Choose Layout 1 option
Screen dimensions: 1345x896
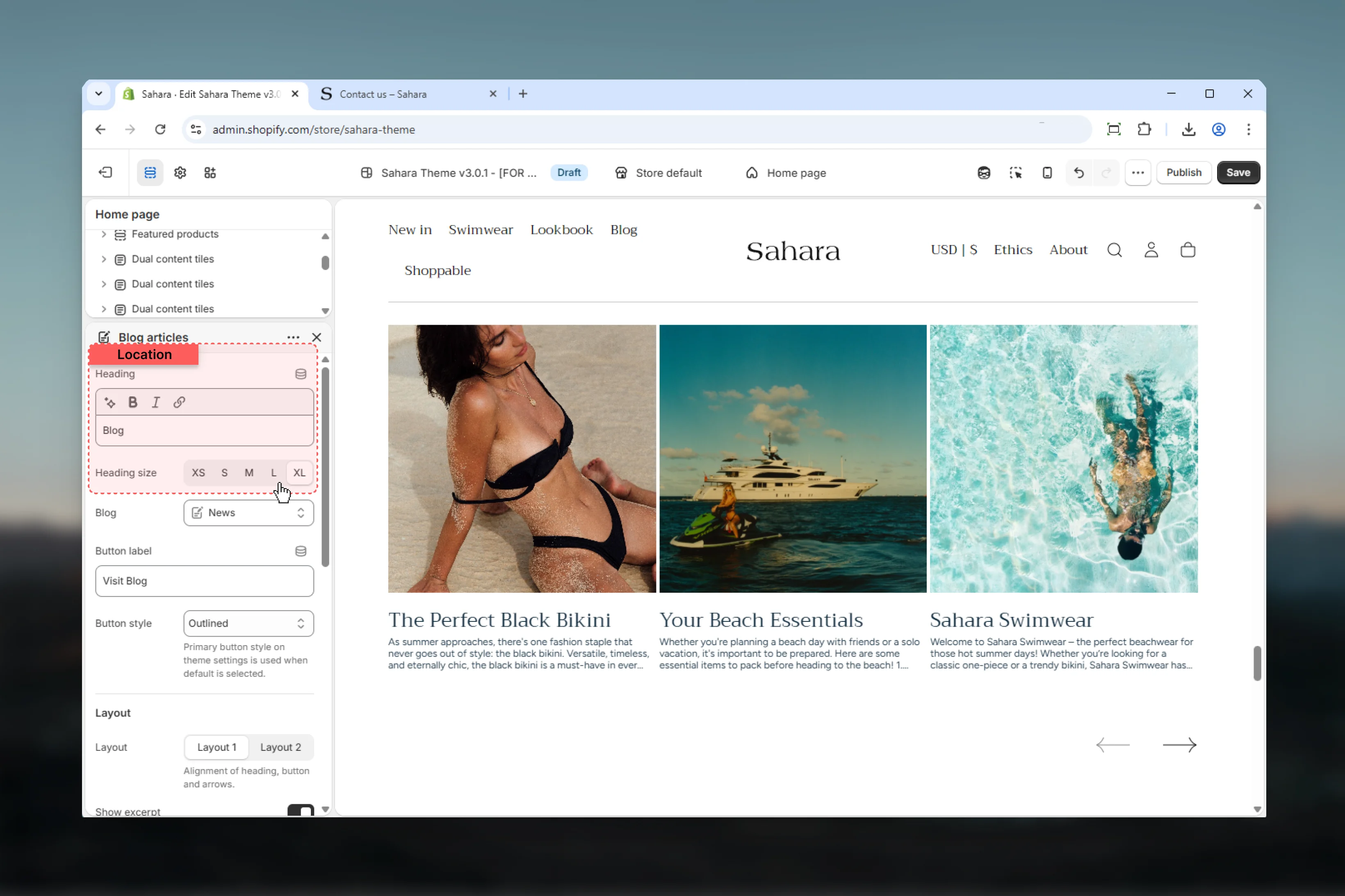[x=217, y=747]
